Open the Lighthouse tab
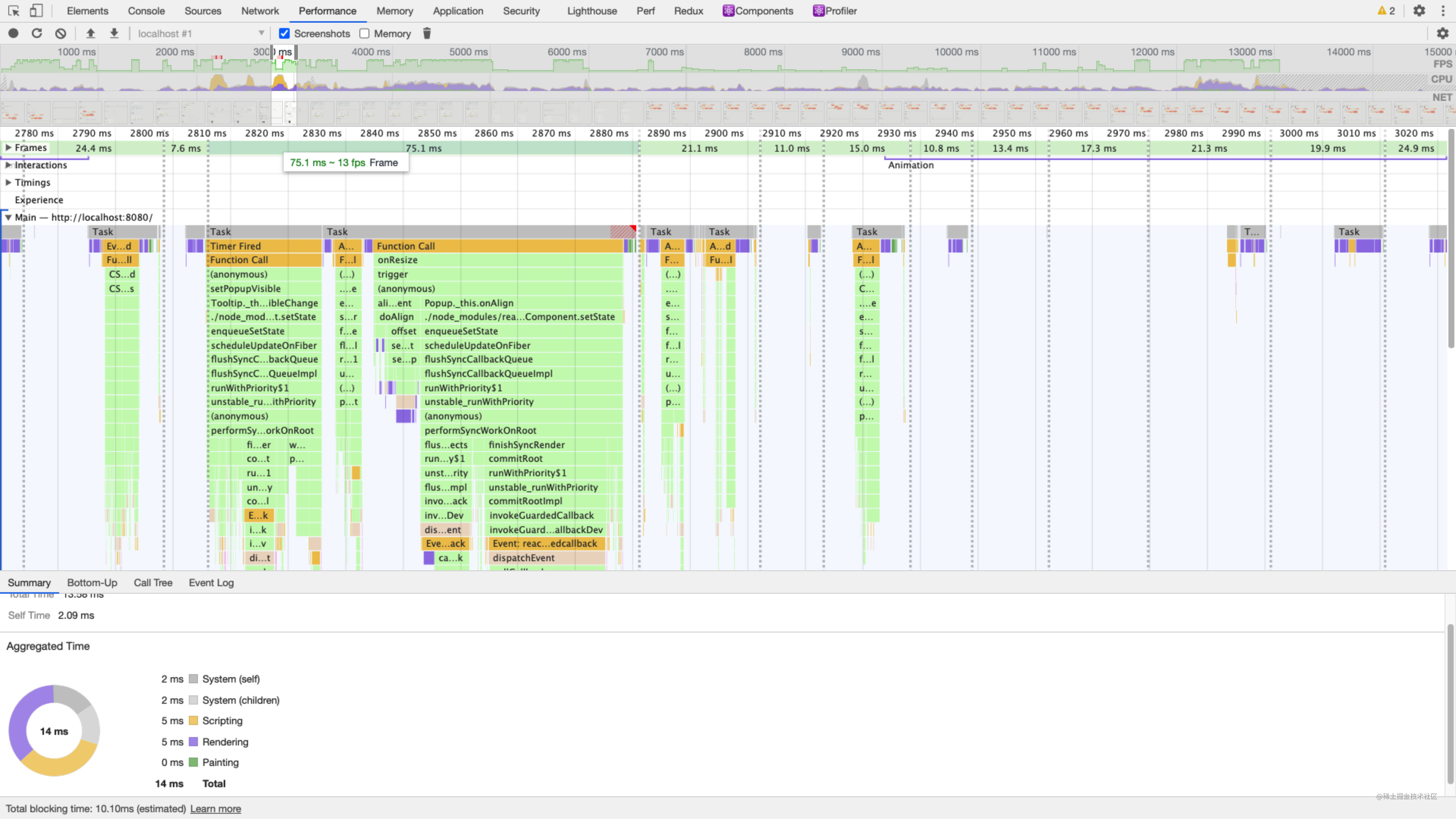 pyautogui.click(x=592, y=11)
